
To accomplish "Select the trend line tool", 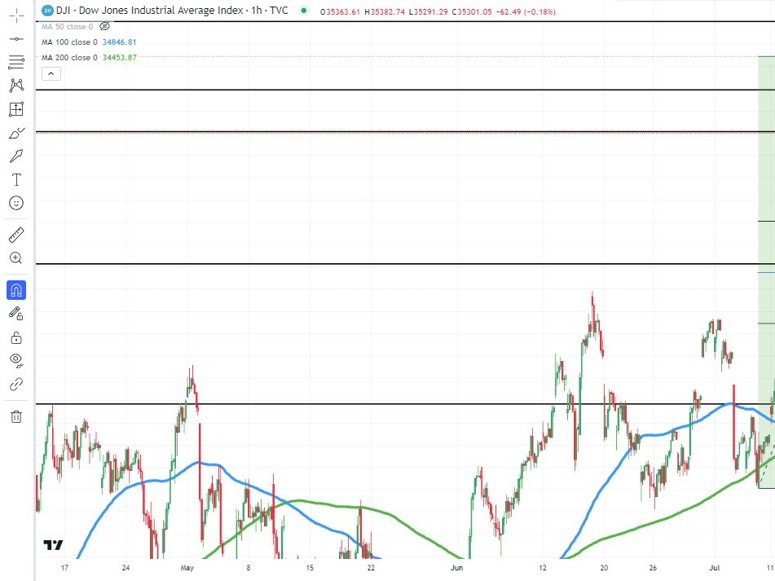I will pyautogui.click(x=16, y=39).
